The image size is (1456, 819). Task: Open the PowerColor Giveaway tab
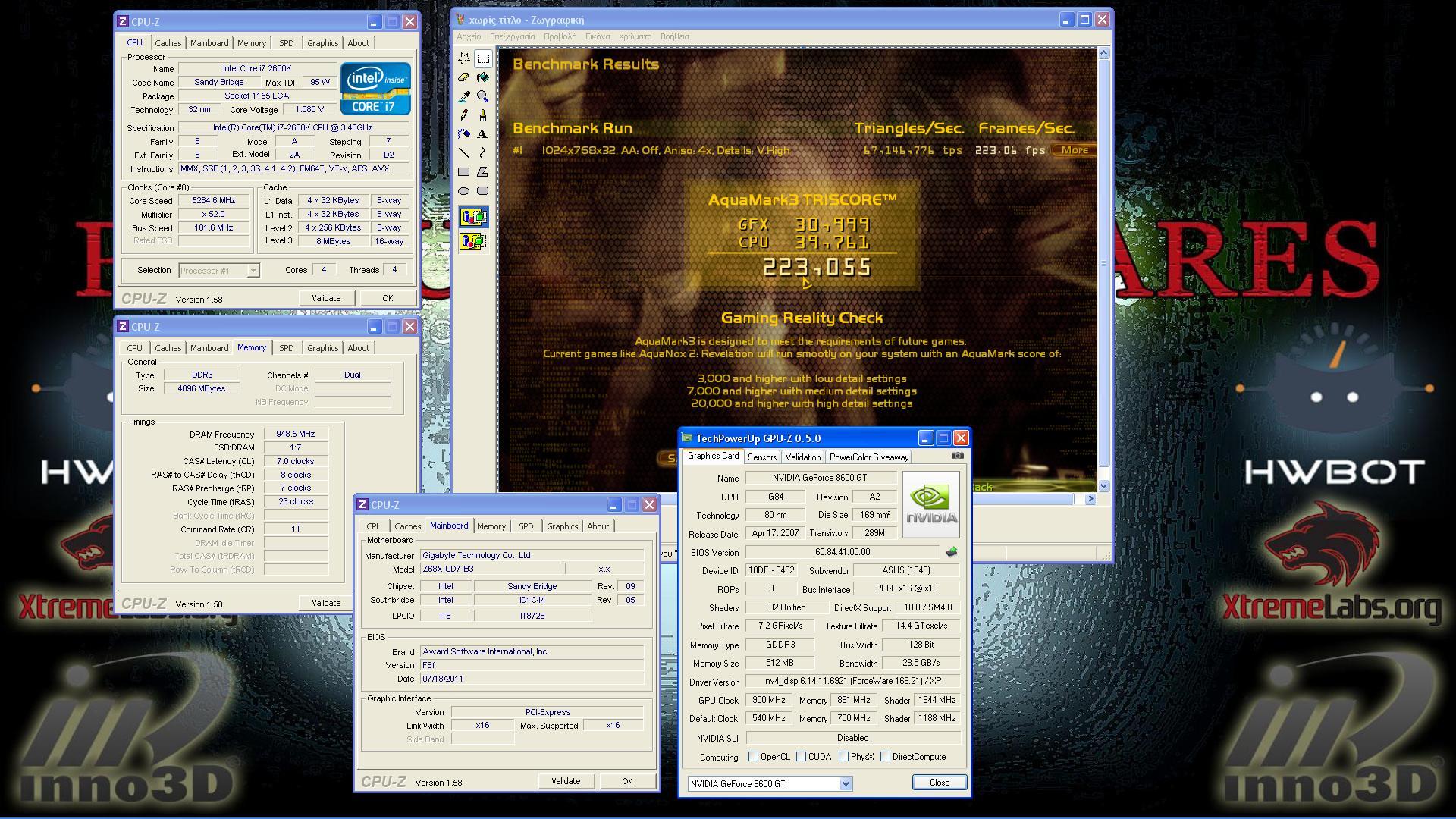tap(868, 457)
